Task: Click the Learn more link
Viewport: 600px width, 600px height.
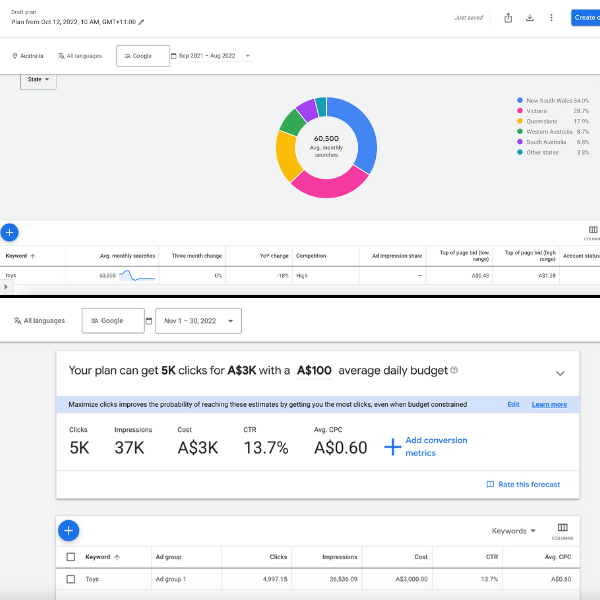Action: pos(549,405)
